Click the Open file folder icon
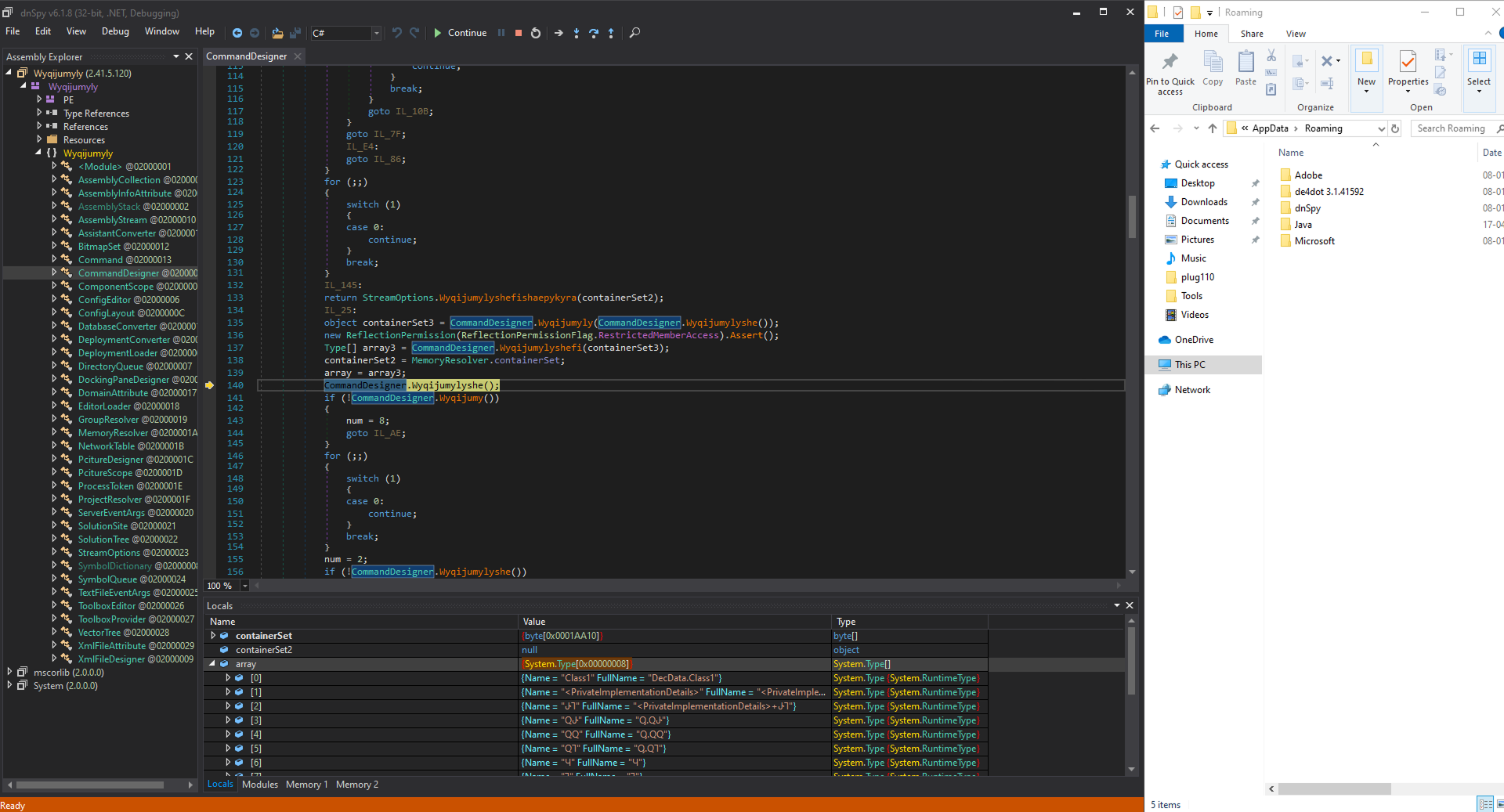Screen dimensions: 1504x812 [277, 33]
